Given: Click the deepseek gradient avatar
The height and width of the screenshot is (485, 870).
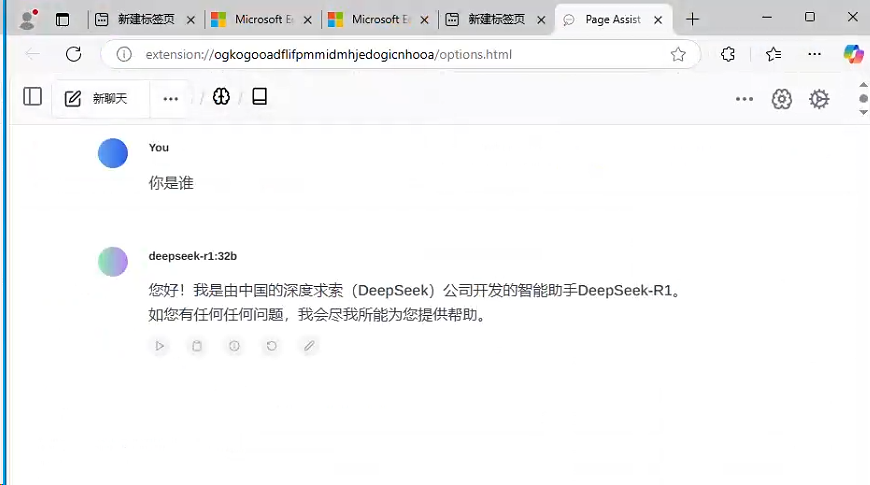Looking at the screenshot, I should (x=113, y=261).
